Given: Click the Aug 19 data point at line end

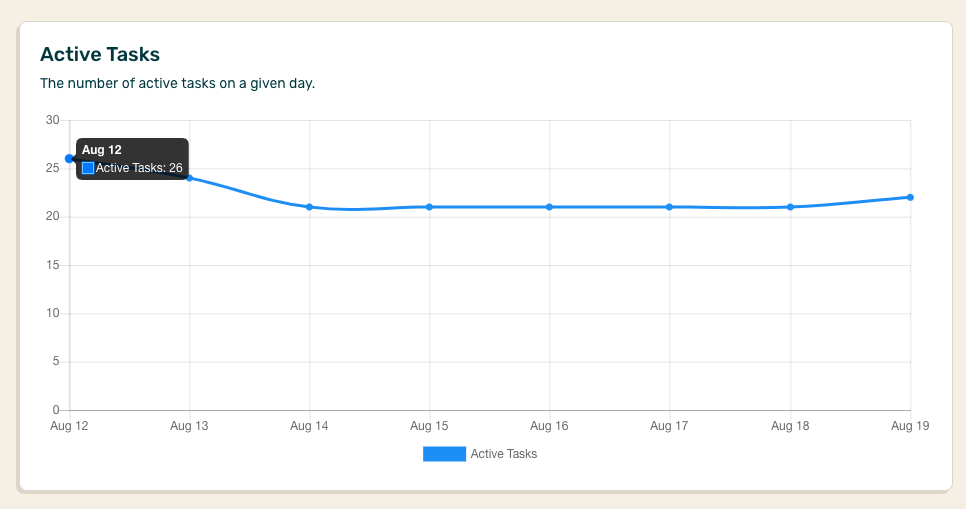Looking at the screenshot, I should click(x=910, y=197).
